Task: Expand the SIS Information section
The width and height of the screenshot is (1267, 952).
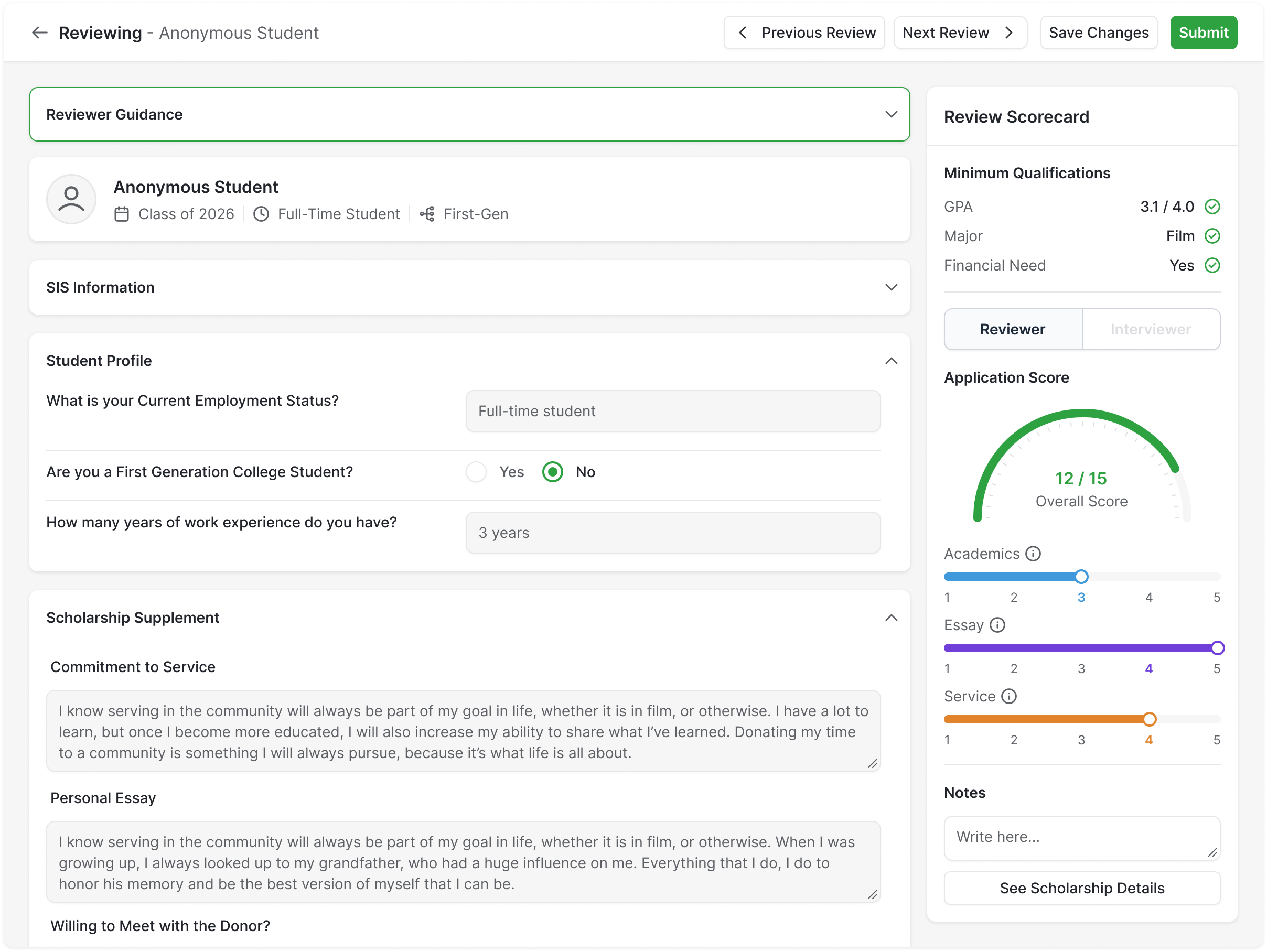Action: tap(890, 287)
